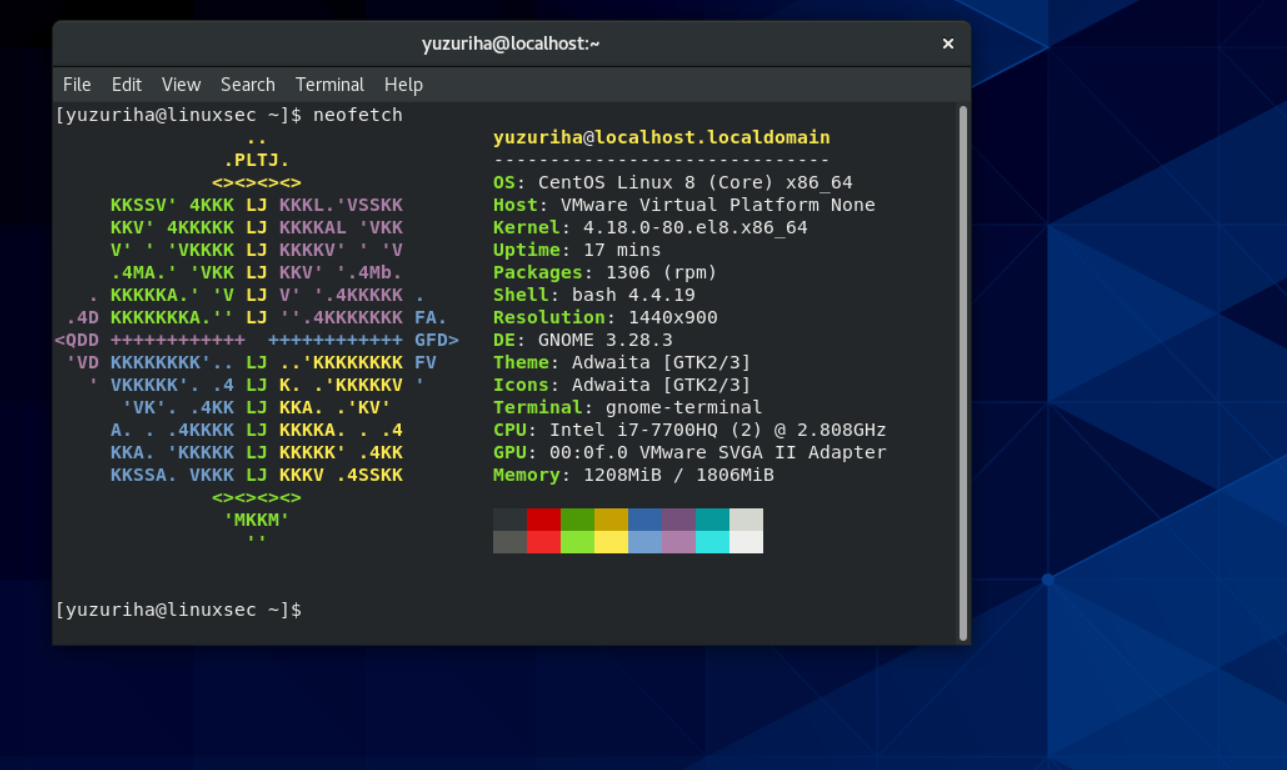Click the dark red swatch in neofetch palette
1287x770 pixels.
click(543, 518)
